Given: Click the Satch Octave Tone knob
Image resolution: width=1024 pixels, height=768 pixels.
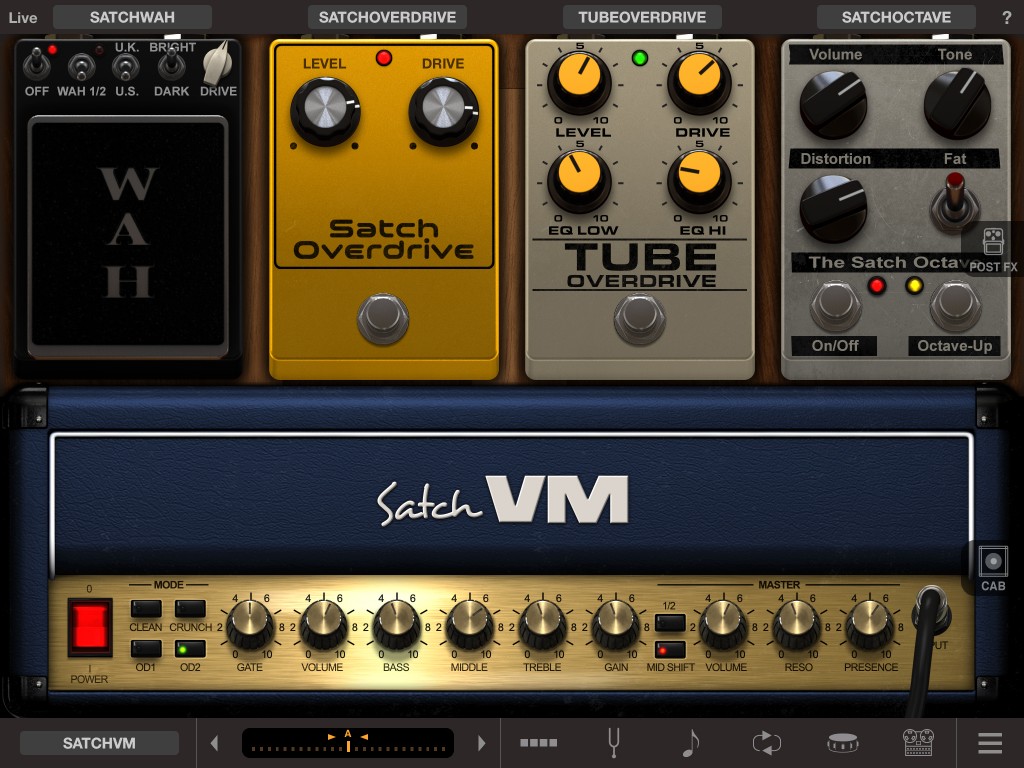Looking at the screenshot, I should click(956, 104).
